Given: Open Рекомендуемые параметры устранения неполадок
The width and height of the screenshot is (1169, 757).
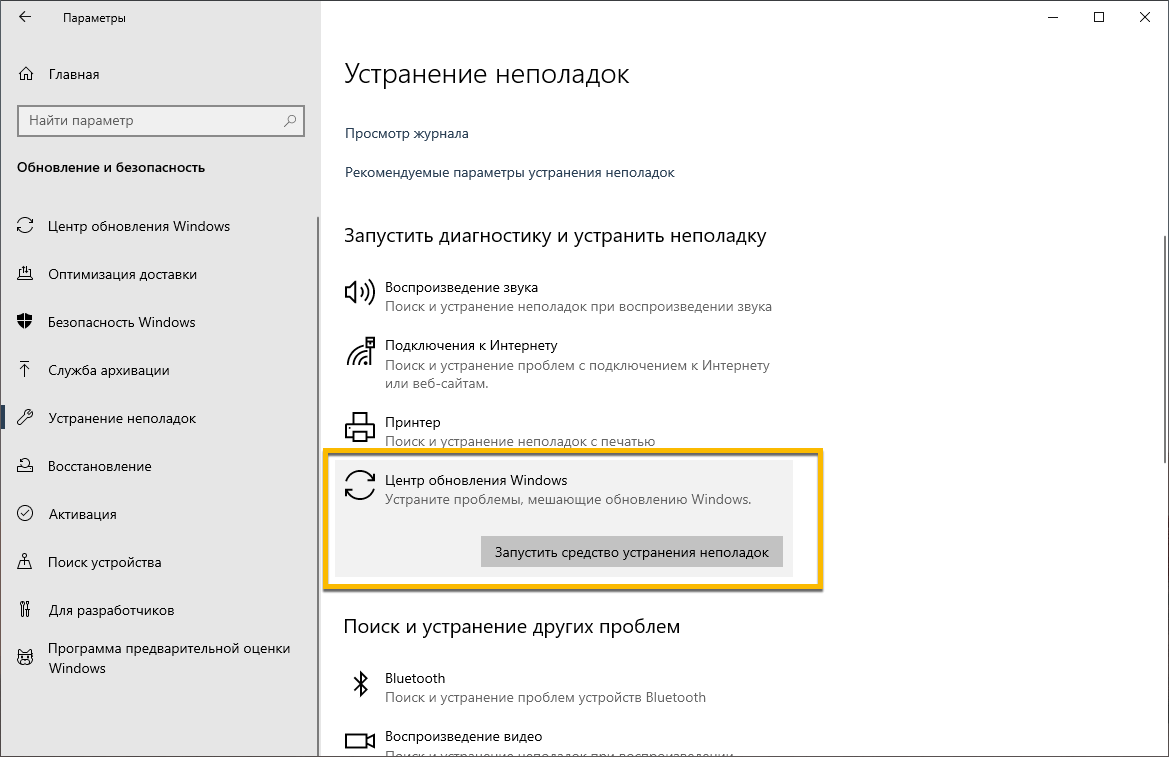Looking at the screenshot, I should point(510,172).
